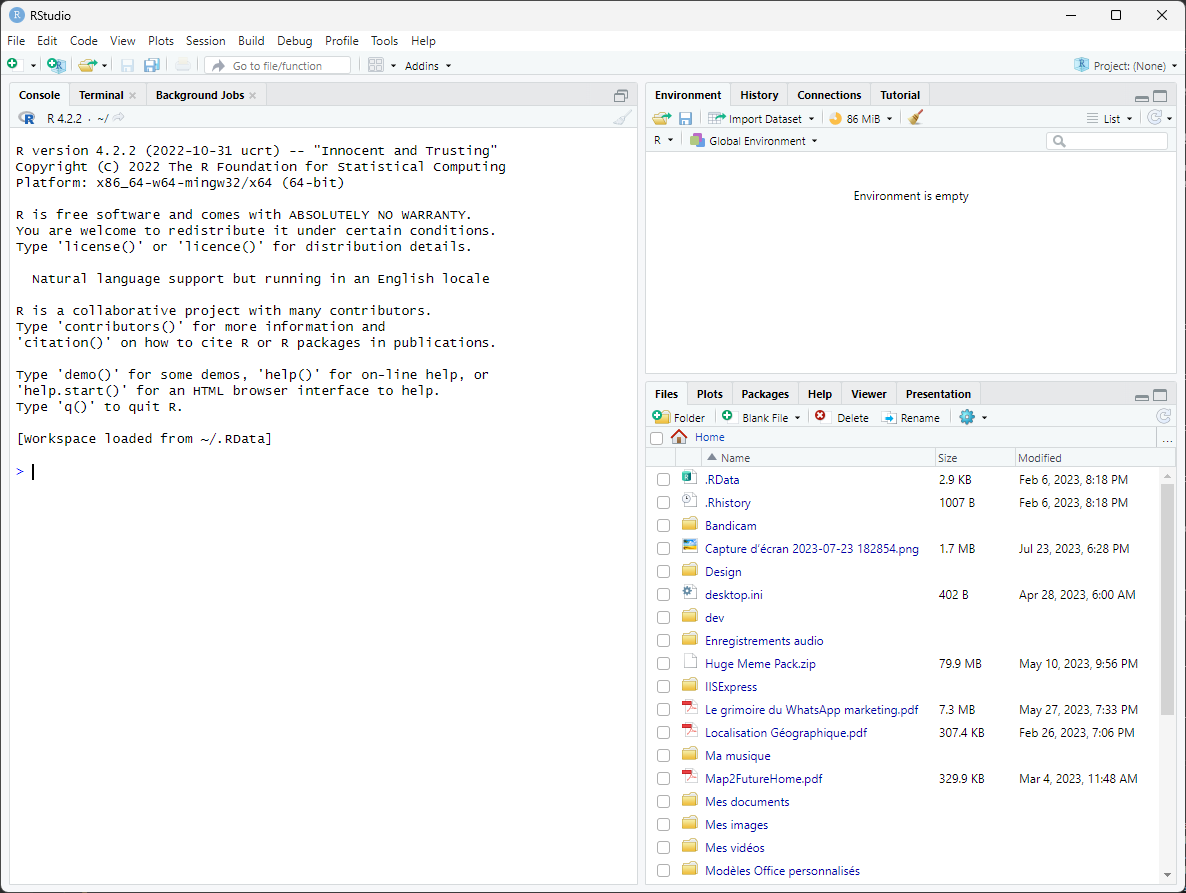Screen dimensions: 1186x893
Task: Switch to the History tab
Action: (759, 95)
